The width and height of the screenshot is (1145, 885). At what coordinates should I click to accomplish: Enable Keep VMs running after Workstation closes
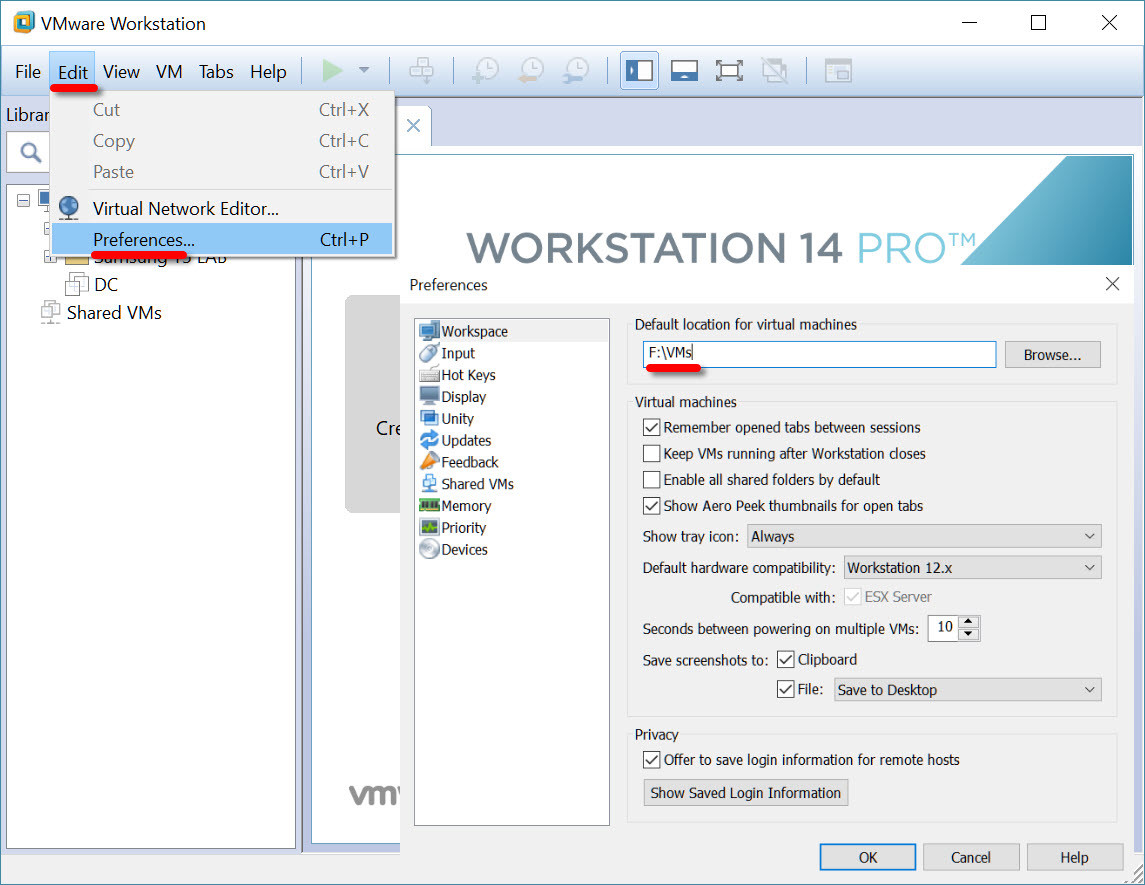[651, 453]
